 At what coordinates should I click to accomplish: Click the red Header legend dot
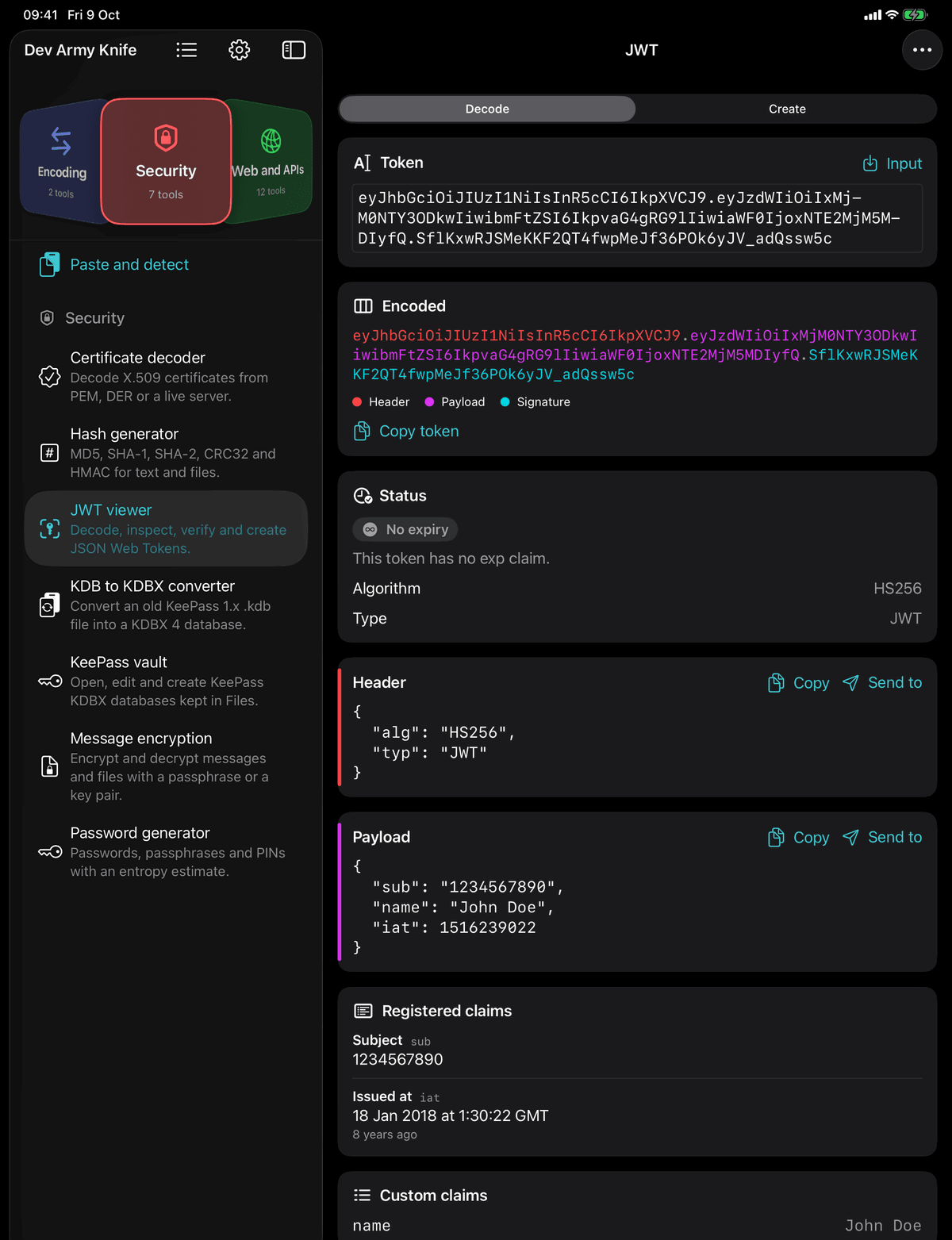(357, 402)
